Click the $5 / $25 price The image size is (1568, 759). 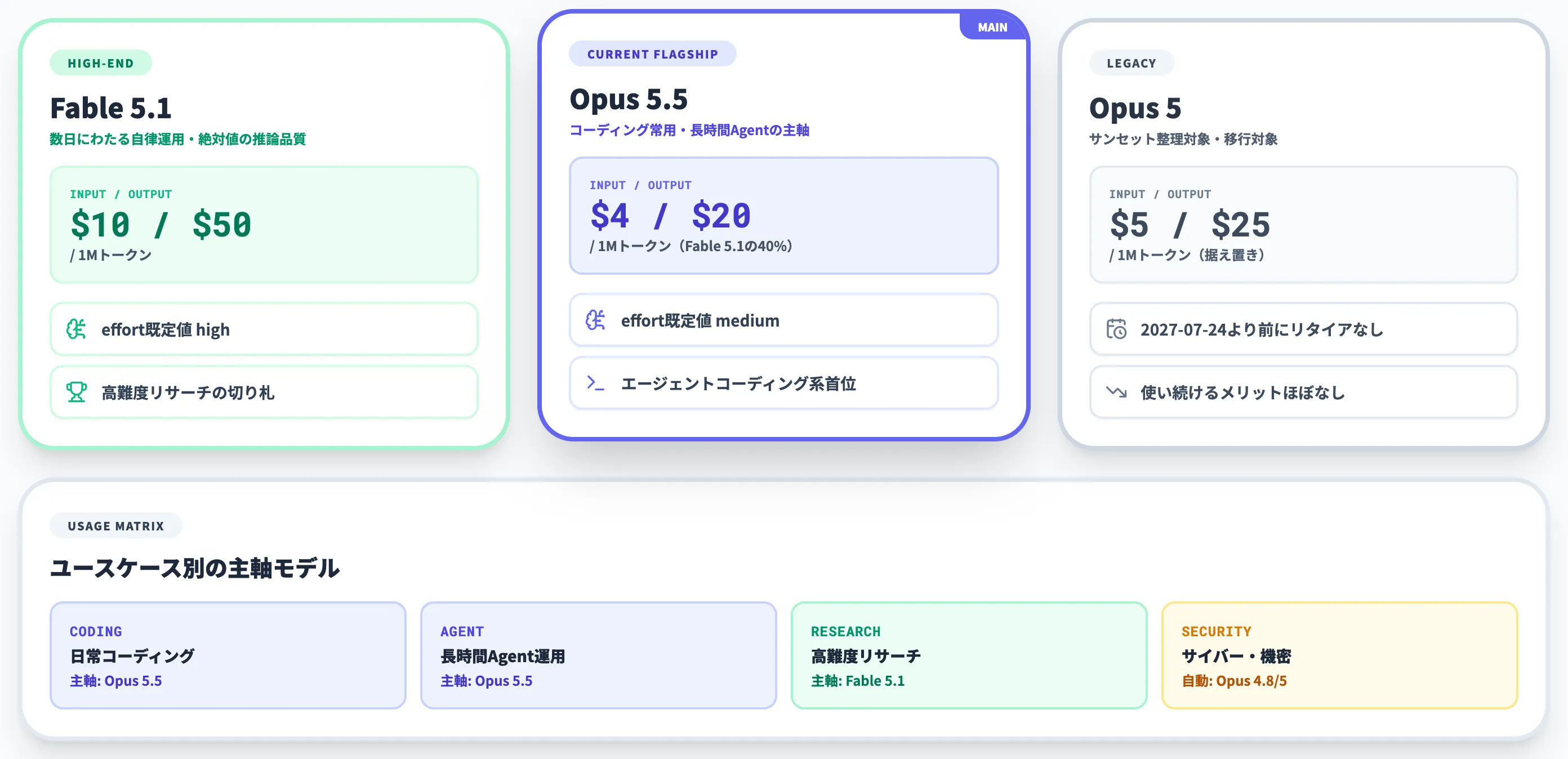coord(1190,224)
